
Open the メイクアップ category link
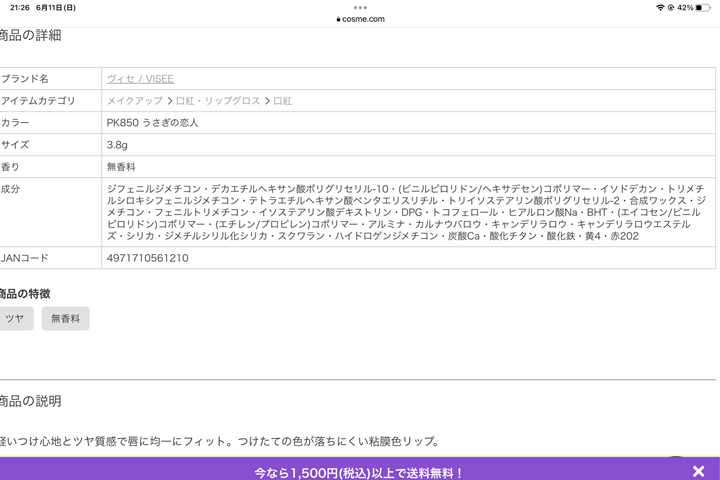coord(135,101)
